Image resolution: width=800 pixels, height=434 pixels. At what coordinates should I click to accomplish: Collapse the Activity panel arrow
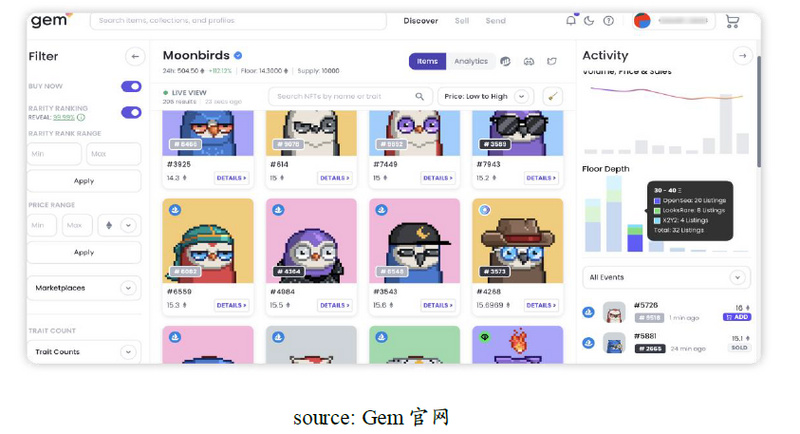pos(742,56)
